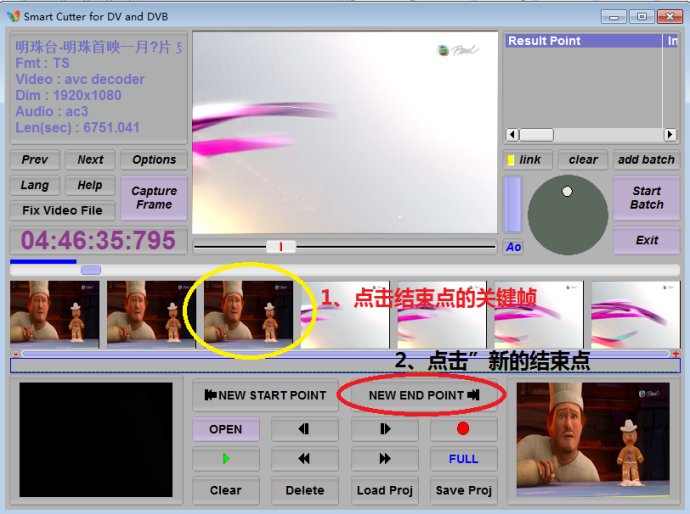The width and height of the screenshot is (690, 514).
Task: Select the sixth filmstrip thumbnail
Action: 539,315
